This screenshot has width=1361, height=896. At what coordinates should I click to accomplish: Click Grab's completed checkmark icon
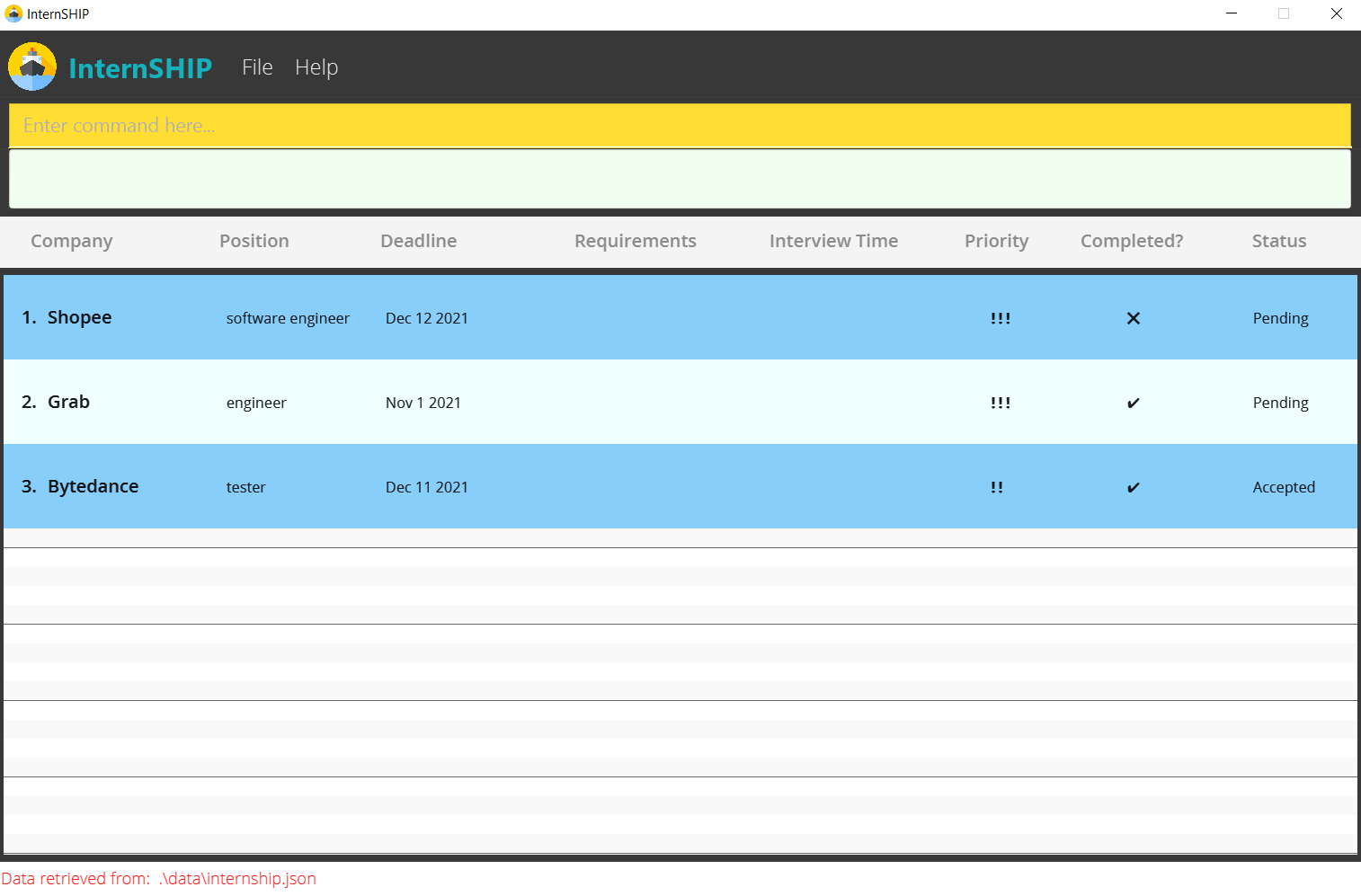1134,403
